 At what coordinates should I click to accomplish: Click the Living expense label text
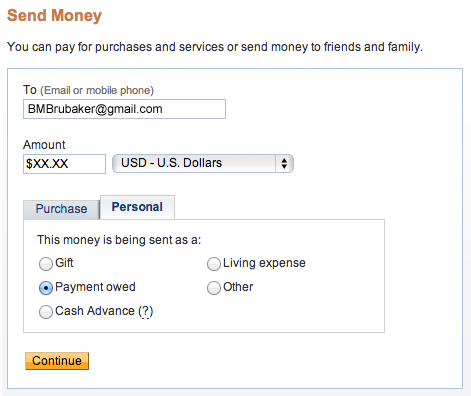pyautogui.click(x=264, y=263)
